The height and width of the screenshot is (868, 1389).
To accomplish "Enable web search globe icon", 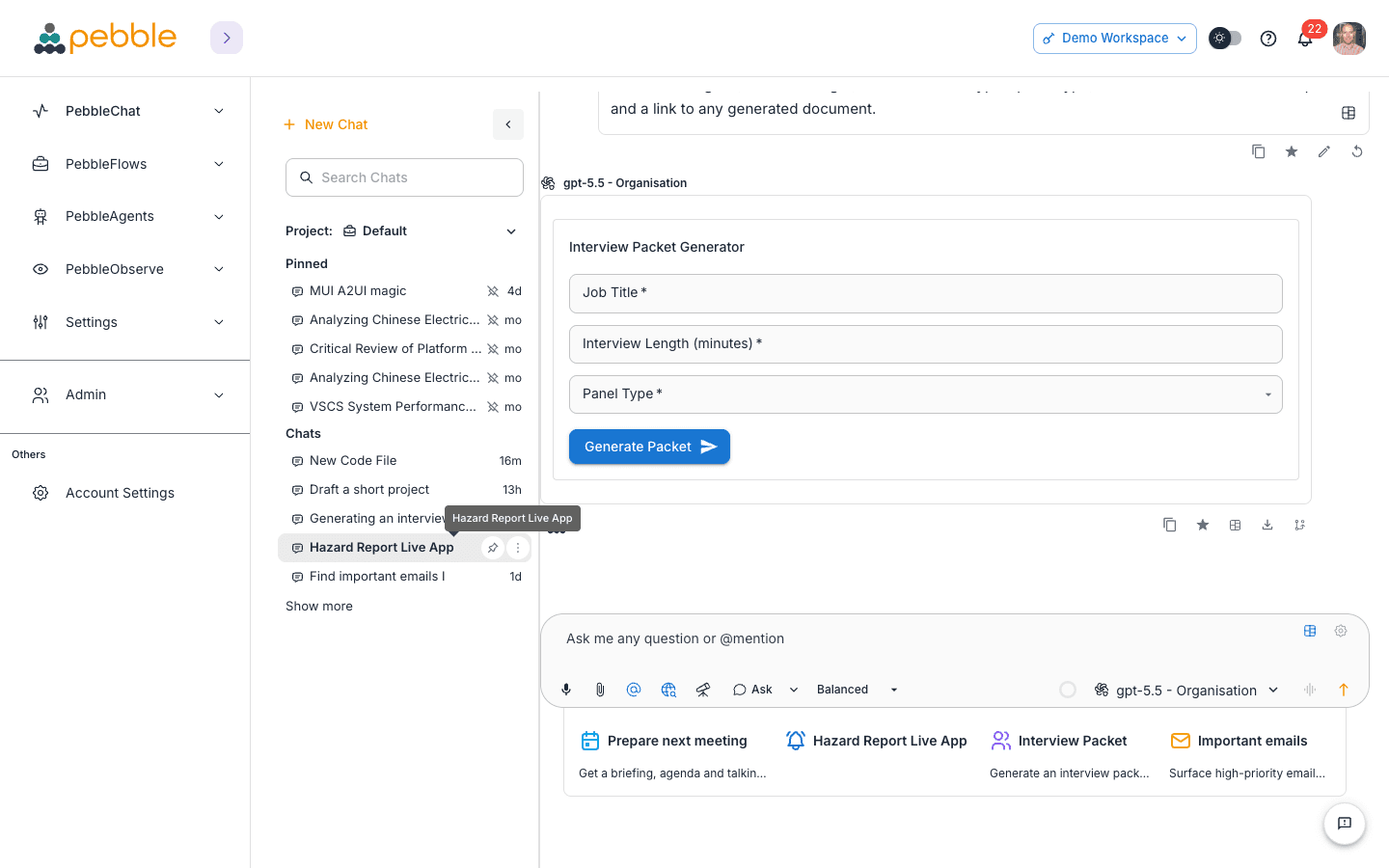I will coord(668,690).
